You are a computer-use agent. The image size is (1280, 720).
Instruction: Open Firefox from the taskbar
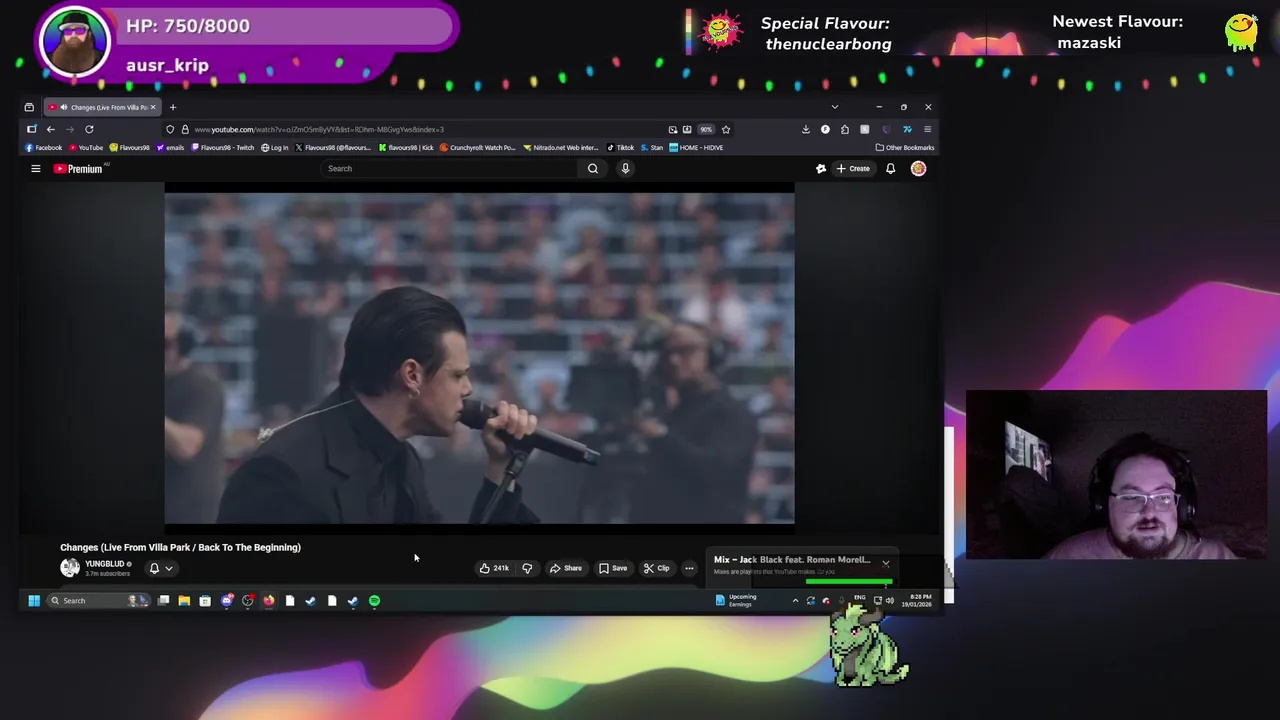pos(269,601)
